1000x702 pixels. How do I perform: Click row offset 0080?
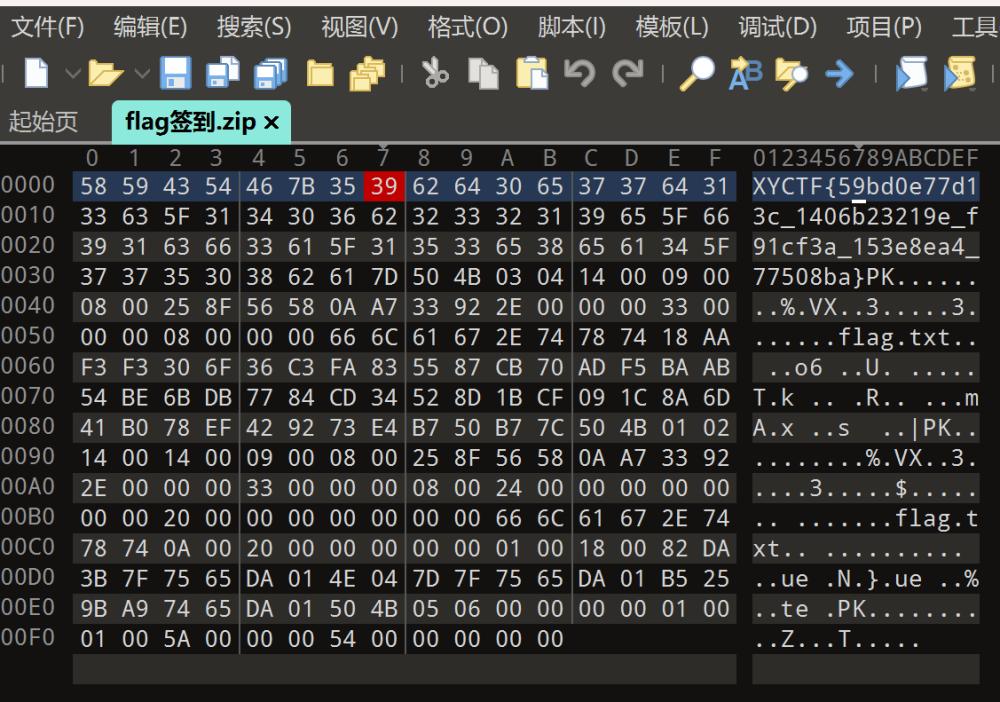click(x=28, y=427)
